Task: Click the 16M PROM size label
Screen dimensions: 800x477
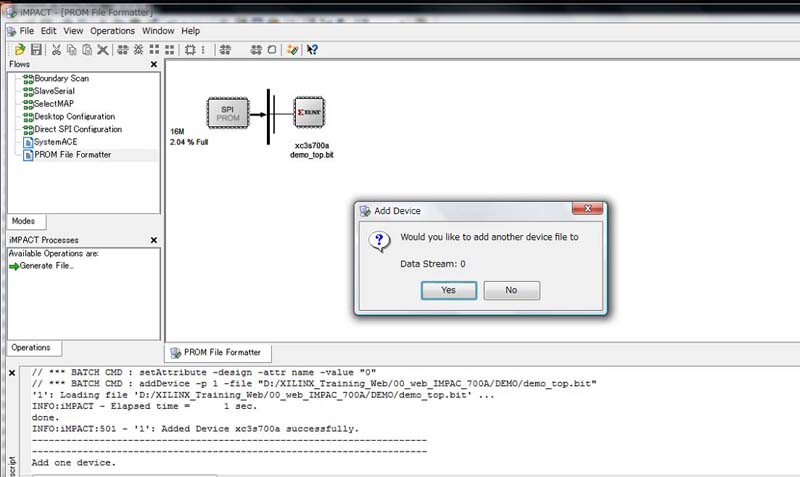Action: click(x=177, y=132)
